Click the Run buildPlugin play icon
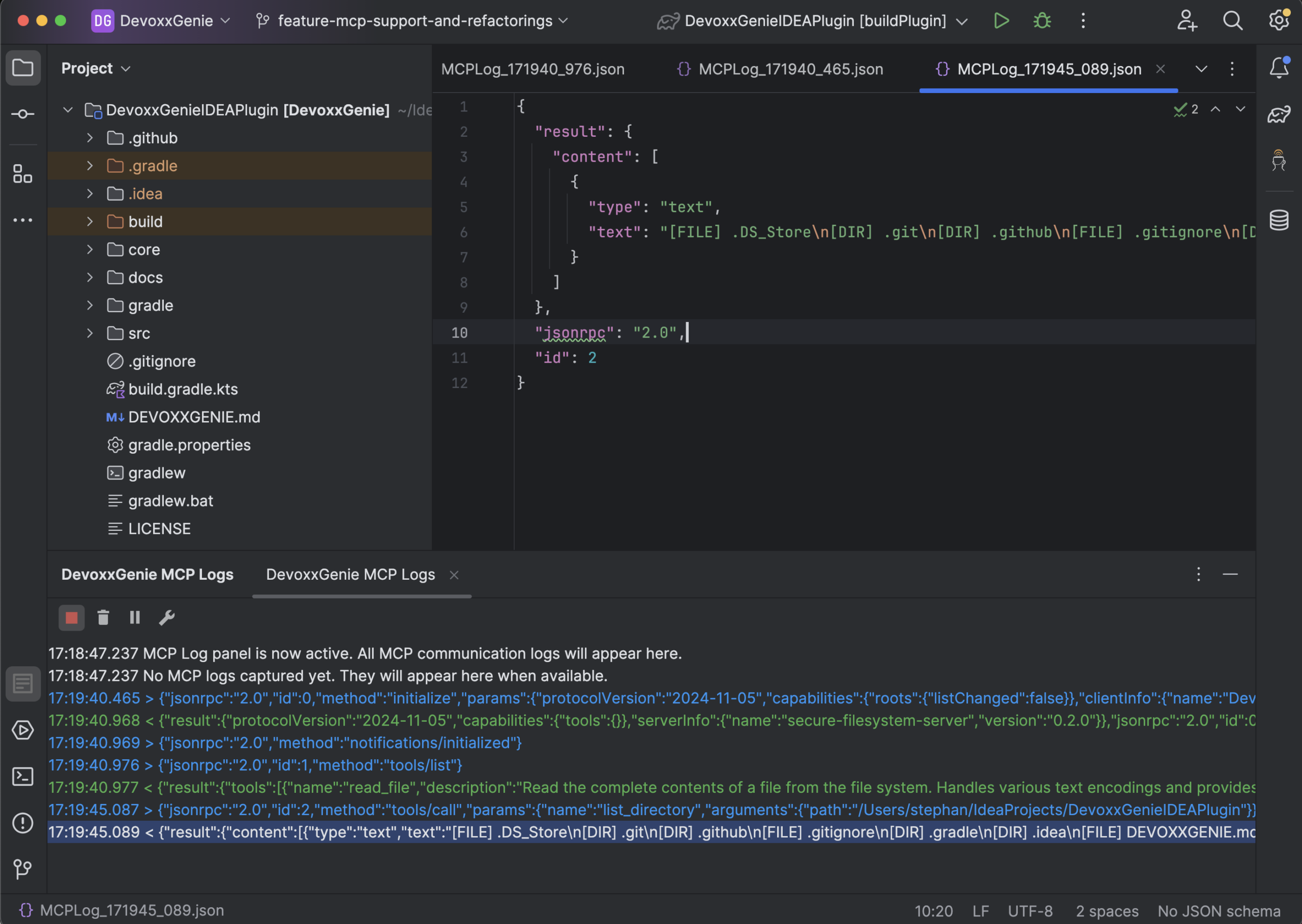1302x924 pixels. click(1001, 21)
